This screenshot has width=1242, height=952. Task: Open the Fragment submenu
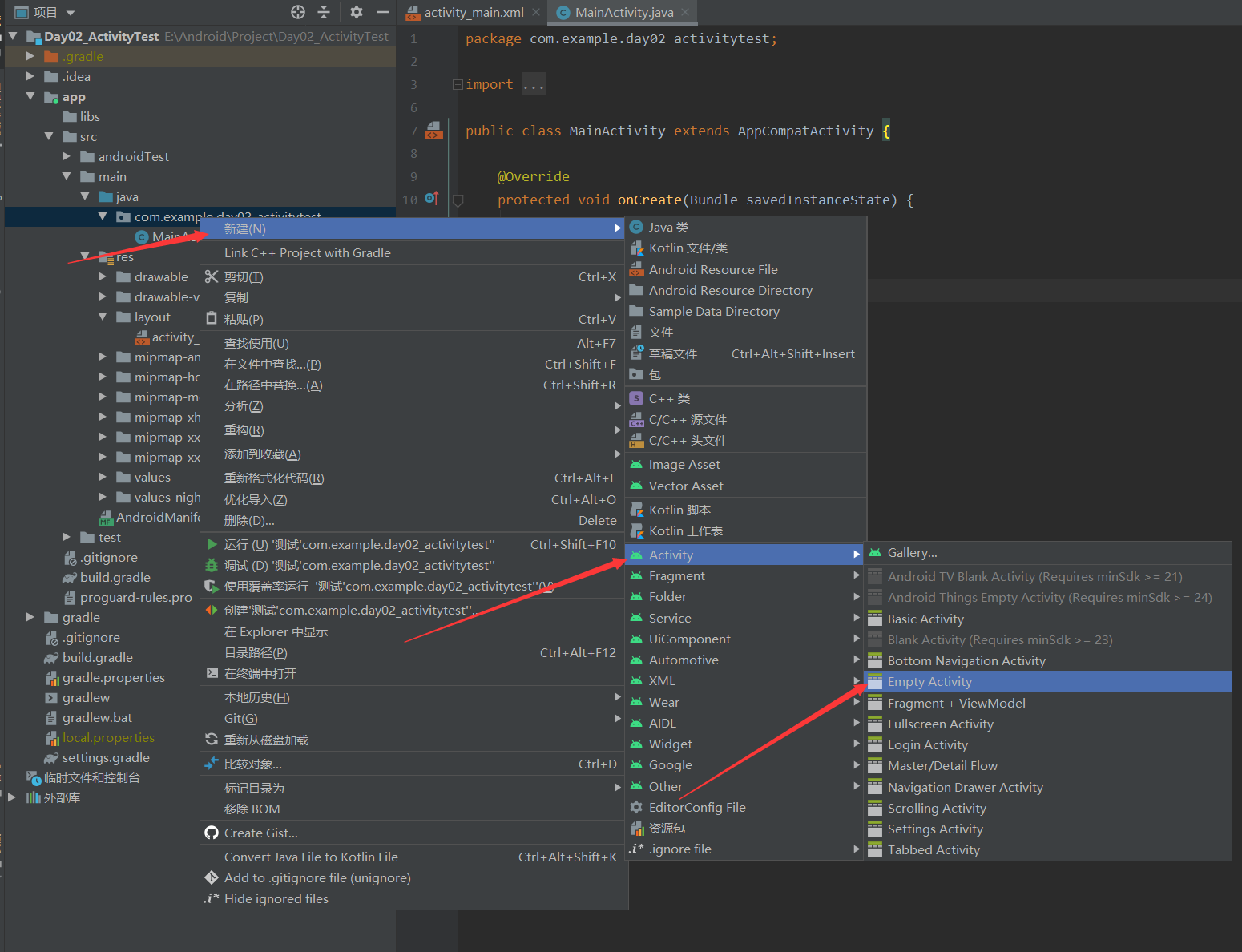pyautogui.click(x=746, y=575)
